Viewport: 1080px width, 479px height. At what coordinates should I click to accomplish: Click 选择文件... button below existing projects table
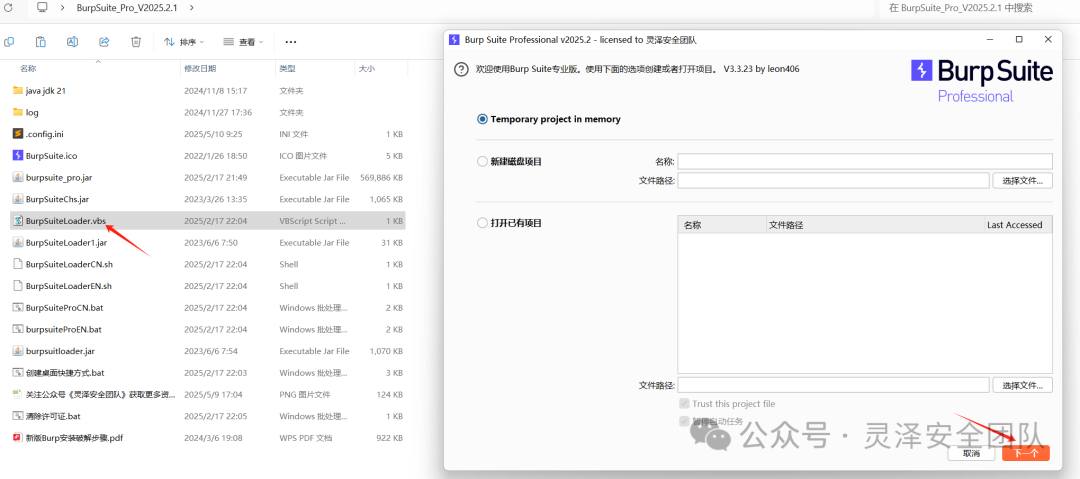(x=1023, y=385)
